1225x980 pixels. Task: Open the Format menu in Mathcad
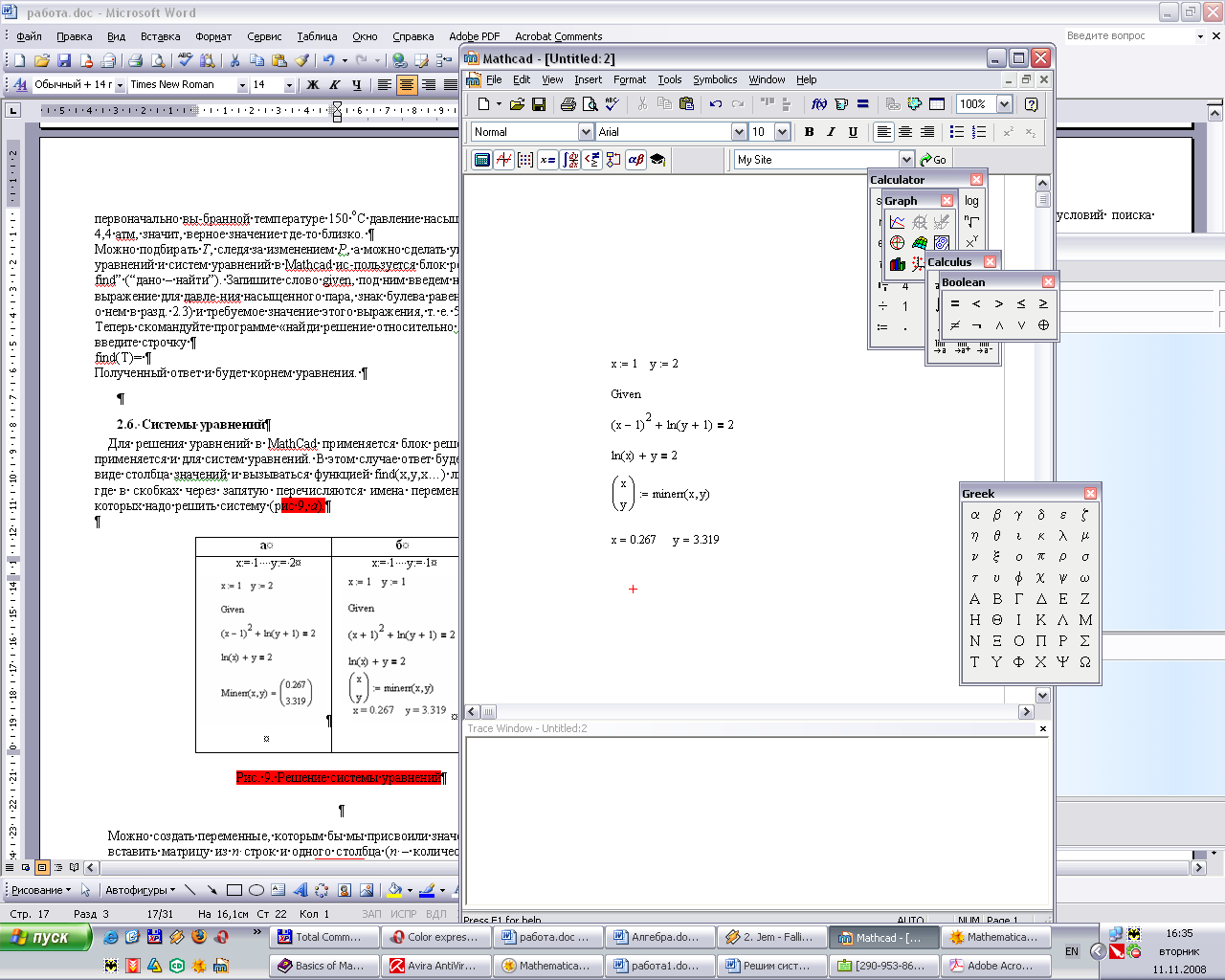pos(630,79)
